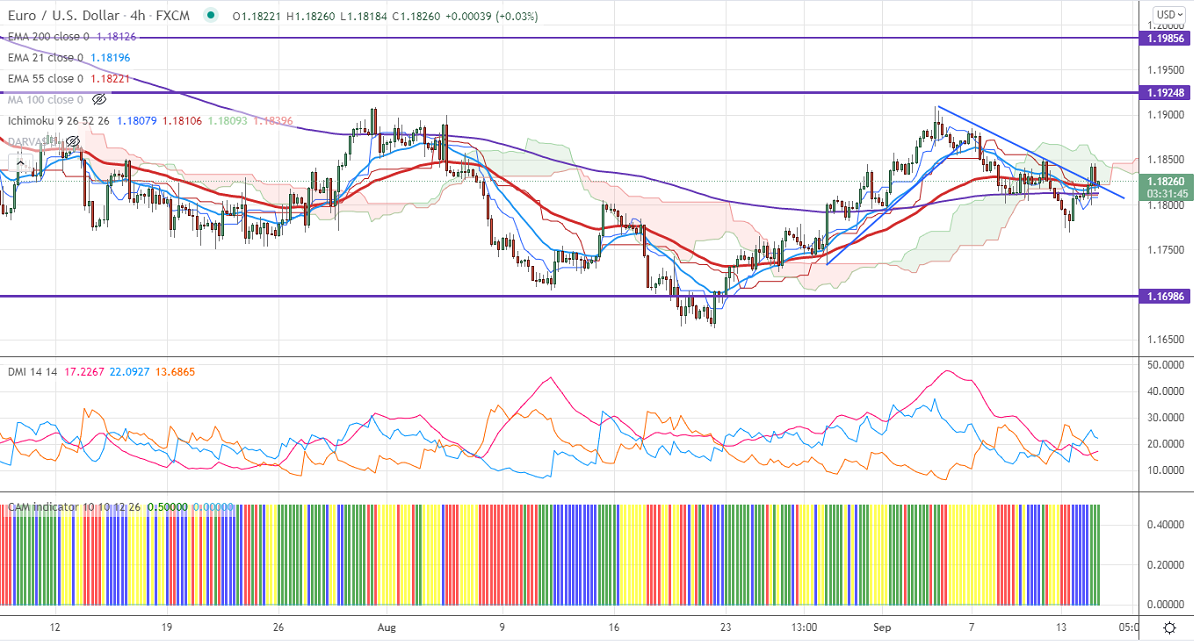Click the 1.19248 horizontal line price label
The height and width of the screenshot is (641, 1194).
pyautogui.click(x=1165, y=93)
